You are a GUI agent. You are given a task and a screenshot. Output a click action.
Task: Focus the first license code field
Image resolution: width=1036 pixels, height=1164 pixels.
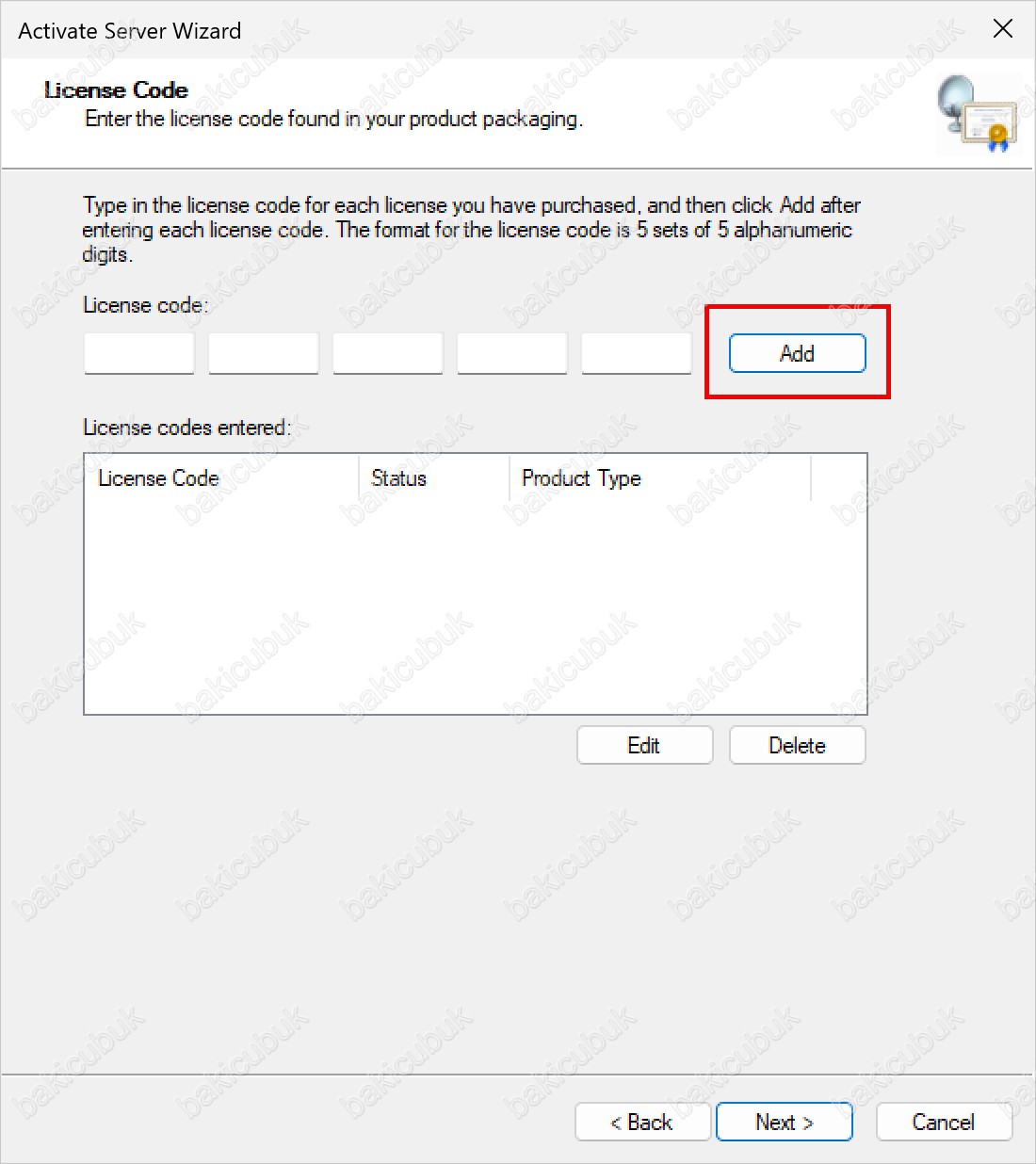(x=139, y=354)
